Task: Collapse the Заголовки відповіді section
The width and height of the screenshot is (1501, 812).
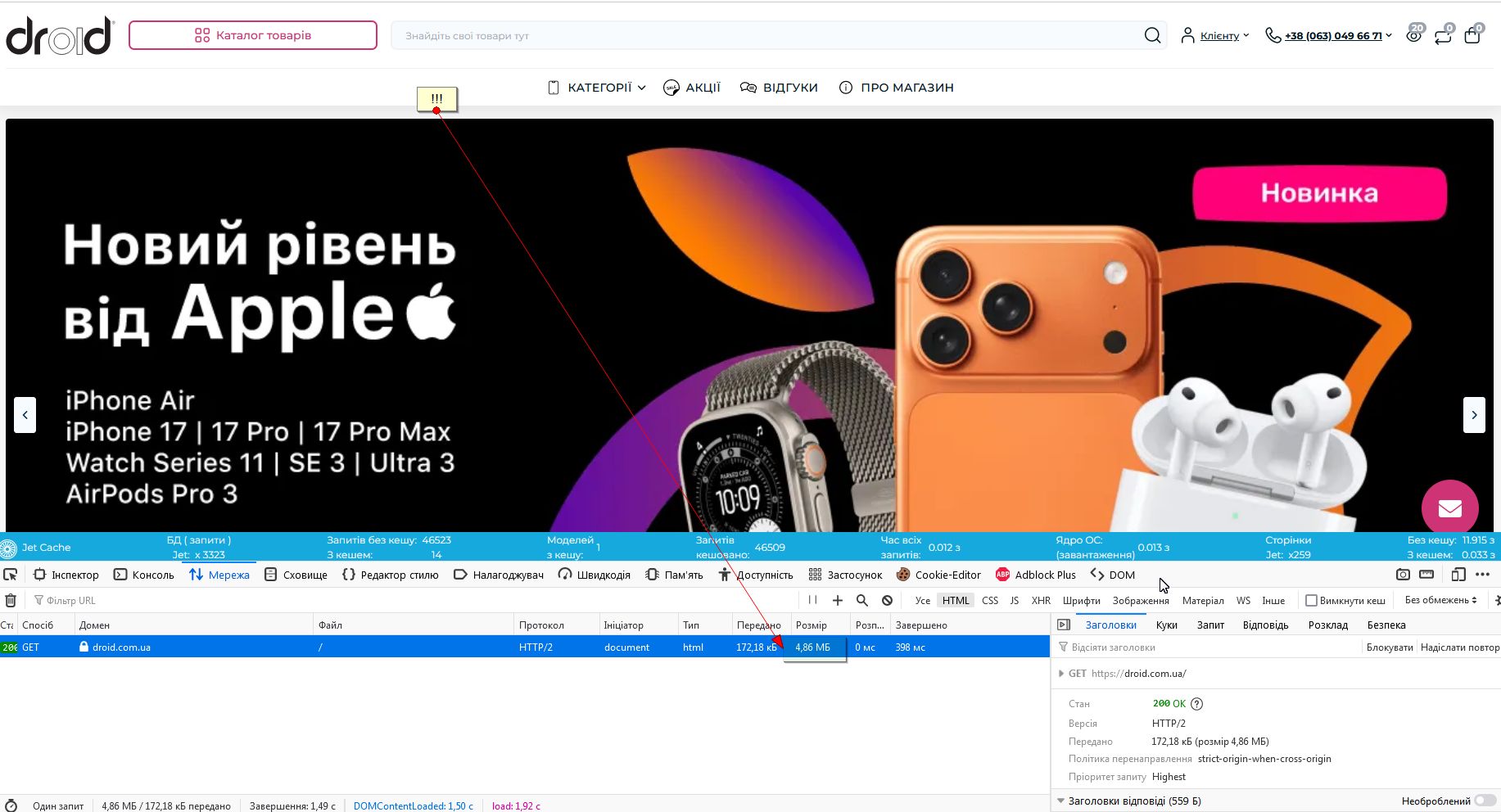Action: pyautogui.click(x=1061, y=801)
